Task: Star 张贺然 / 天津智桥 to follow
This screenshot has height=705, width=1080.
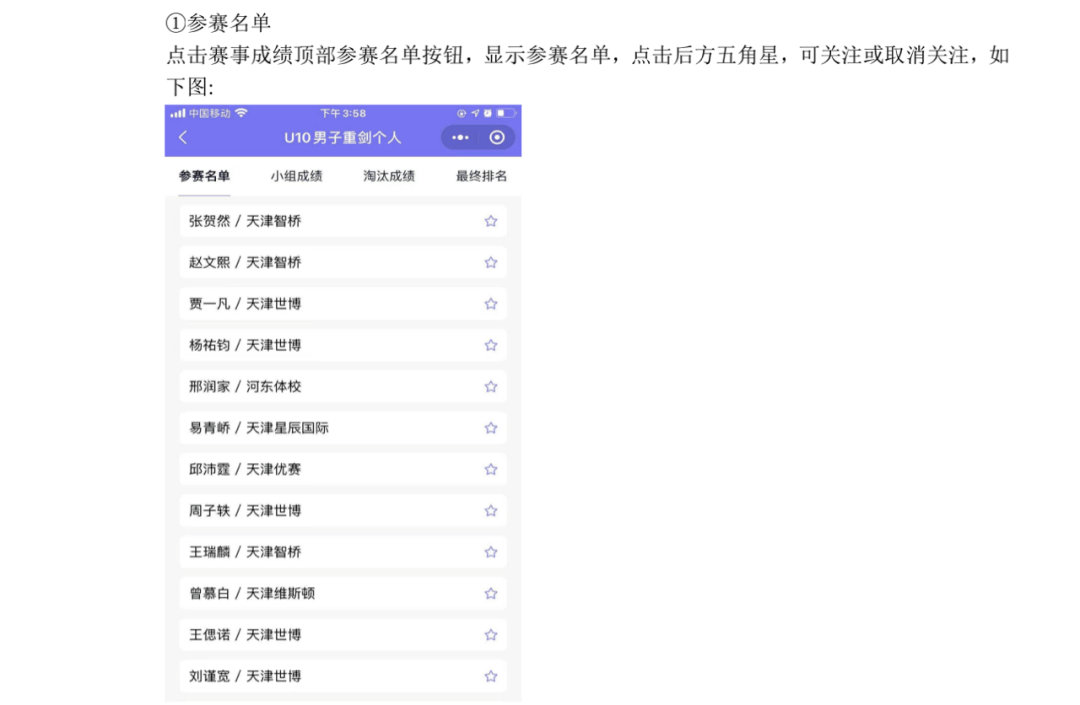Action: (x=491, y=221)
